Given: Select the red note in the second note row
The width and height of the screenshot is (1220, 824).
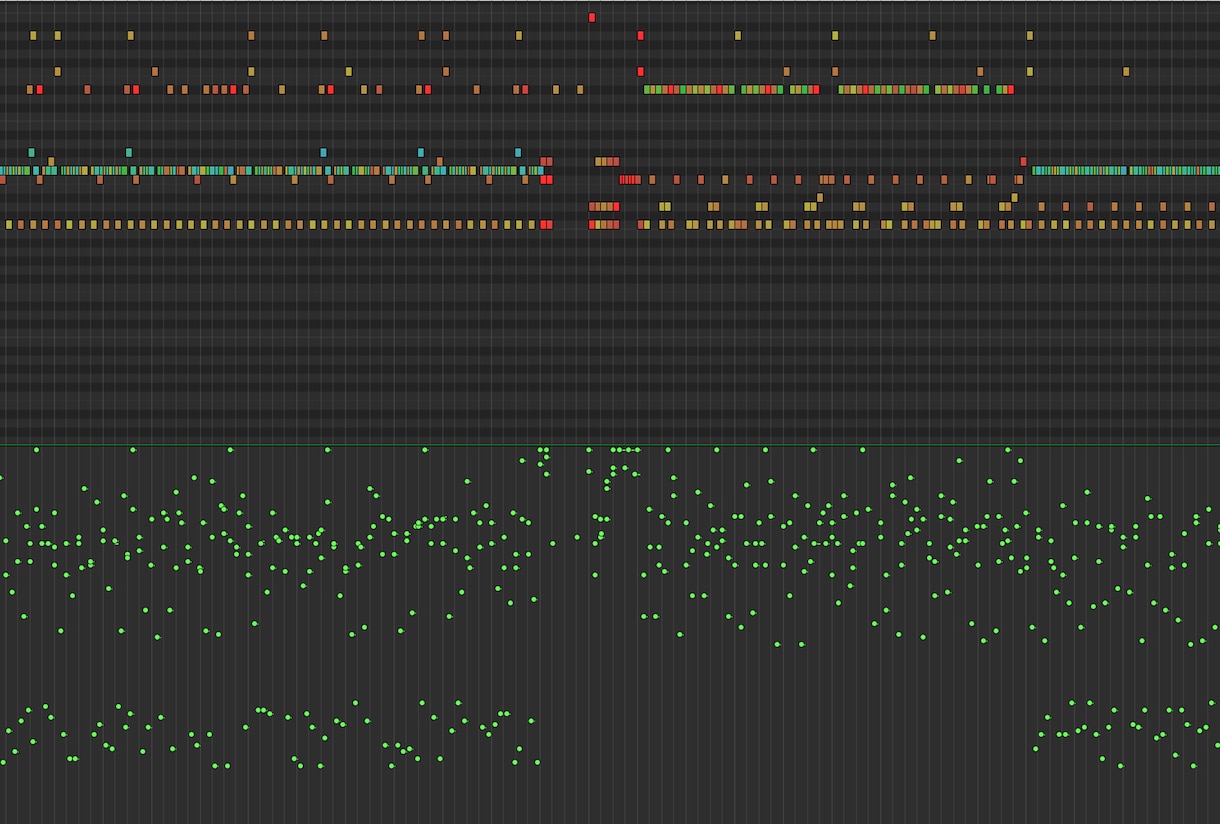Looking at the screenshot, I should [x=641, y=35].
